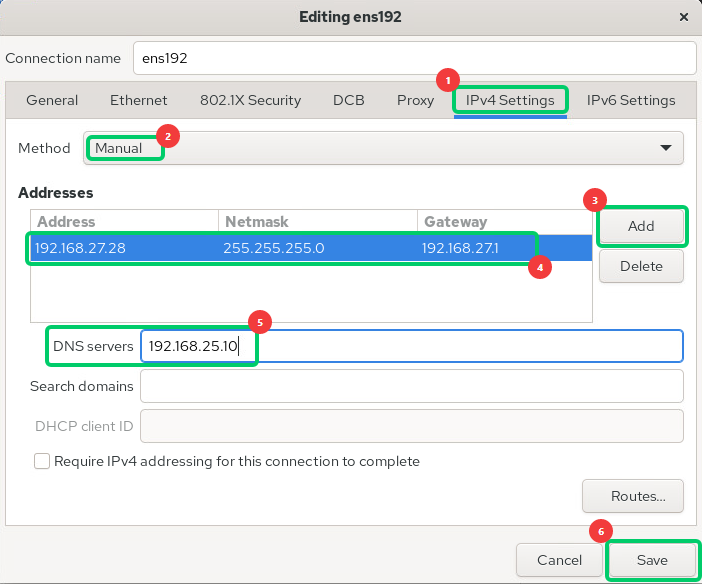Close the Editing ens192 dialog
This screenshot has height=584, width=702.
(x=683, y=17)
